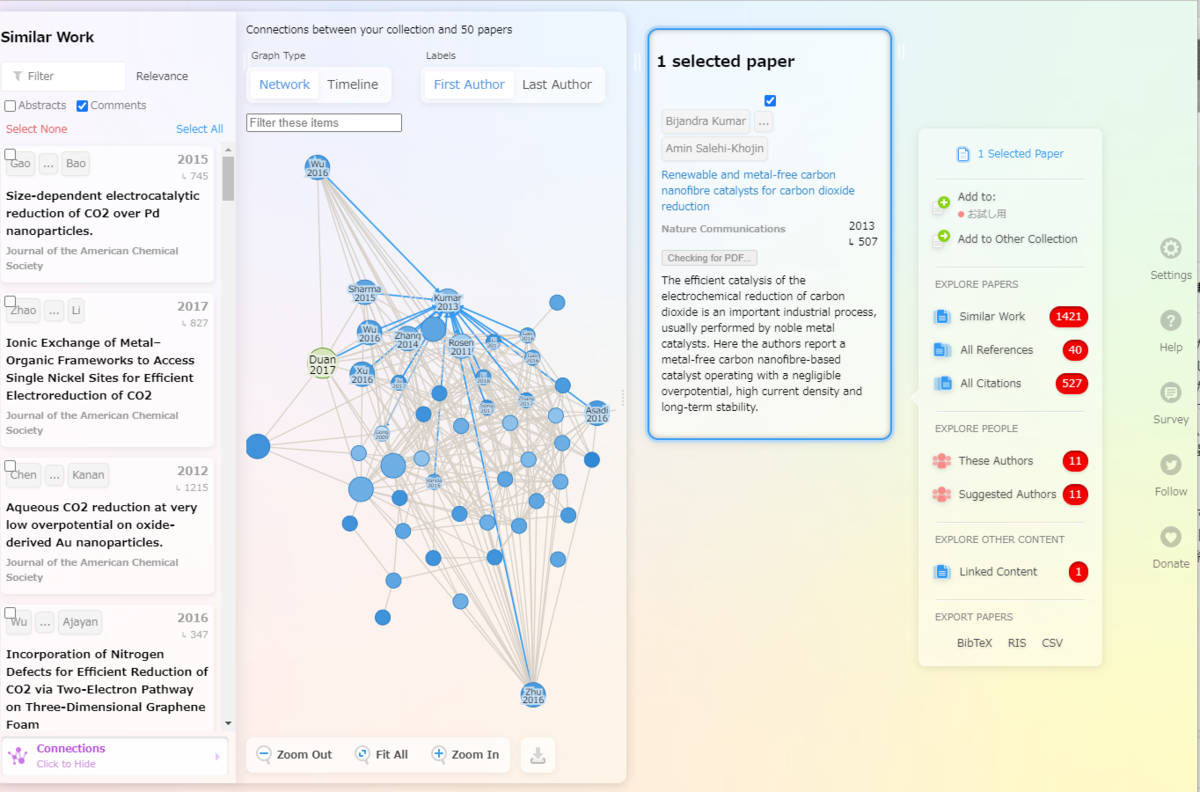Image resolution: width=1200 pixels, height=792 pixels.
Task: Select the Duan 2017 green node
Action: tap(322, 364)
